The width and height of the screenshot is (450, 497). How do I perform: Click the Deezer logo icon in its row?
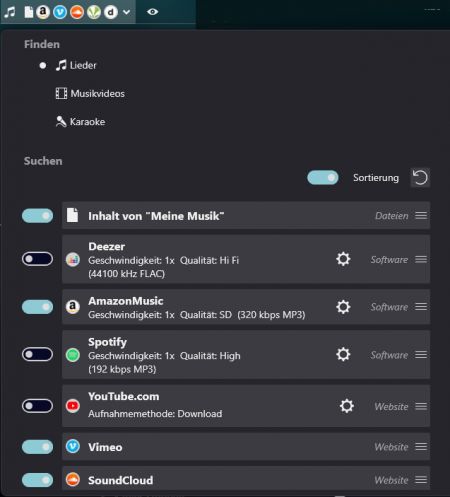tap(73, 259)
